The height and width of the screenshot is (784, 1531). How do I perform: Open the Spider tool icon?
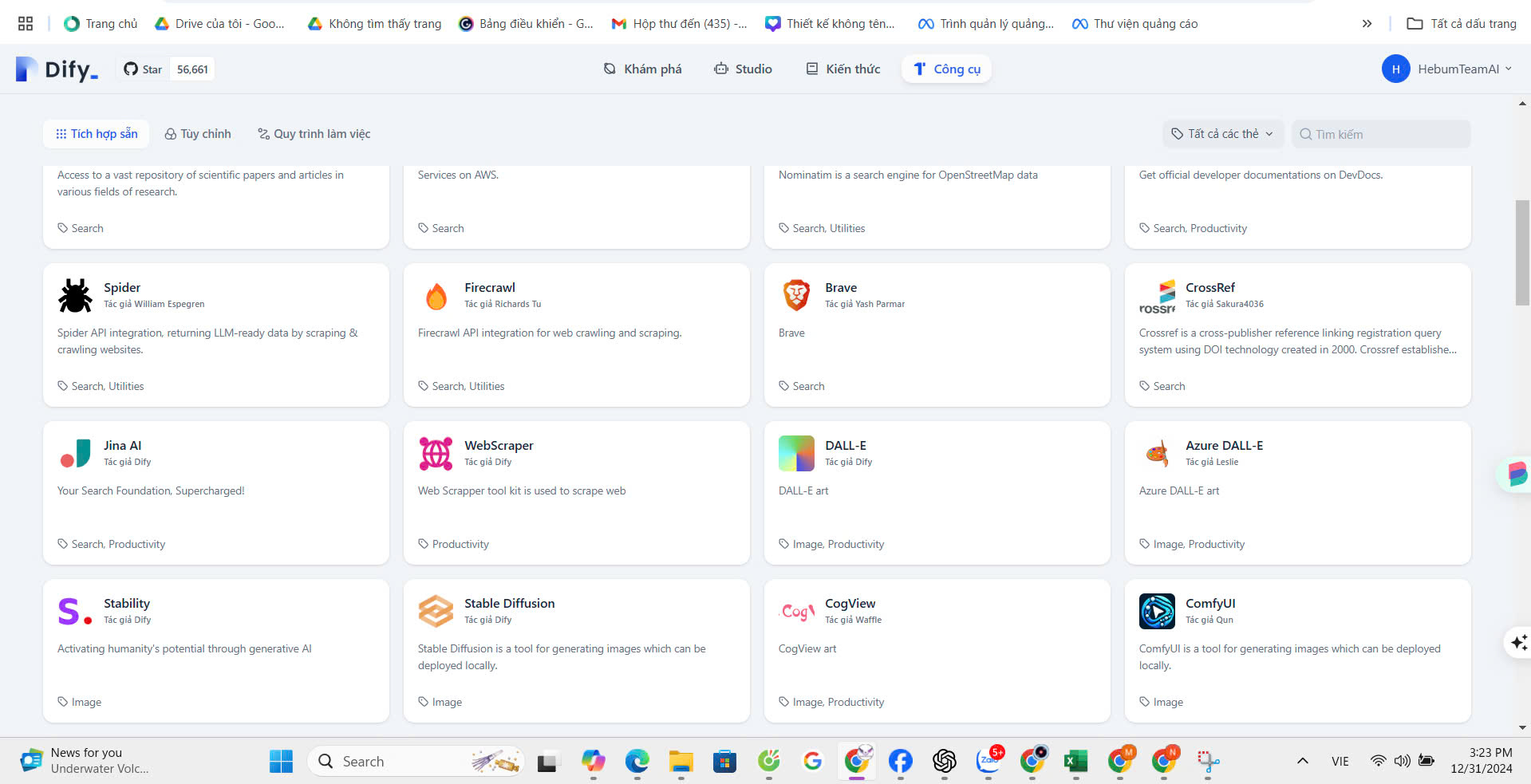click(75, 295)
